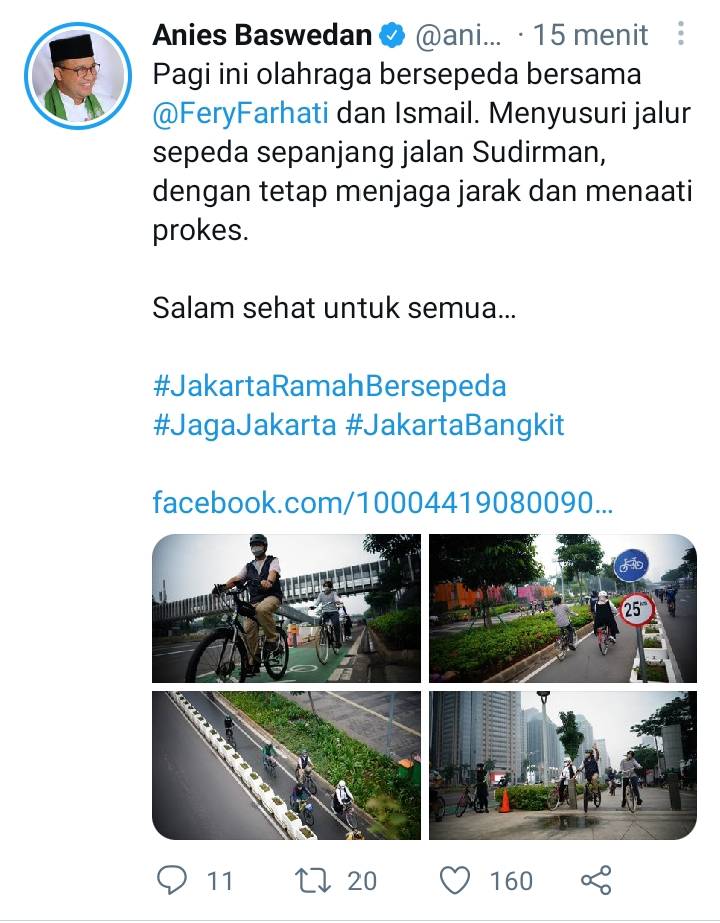Open the reply comment icon
720x923 pixels.
(x=172, y=881)
